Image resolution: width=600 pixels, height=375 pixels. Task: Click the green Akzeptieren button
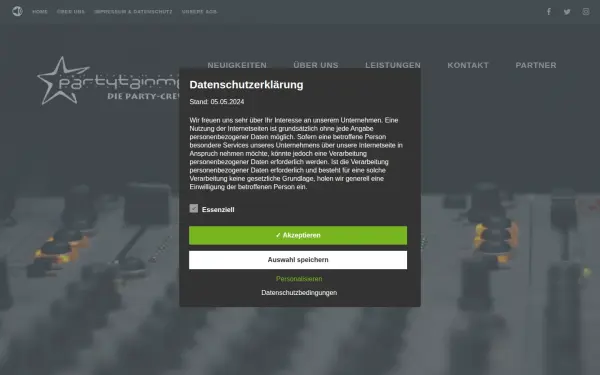(298, 235)
